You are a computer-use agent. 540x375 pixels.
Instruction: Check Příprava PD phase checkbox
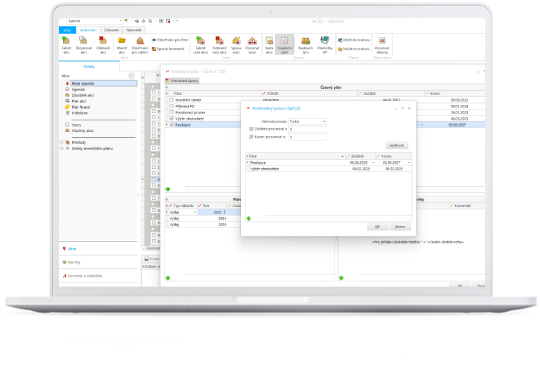pyautogui.click(x=172, y=106)
